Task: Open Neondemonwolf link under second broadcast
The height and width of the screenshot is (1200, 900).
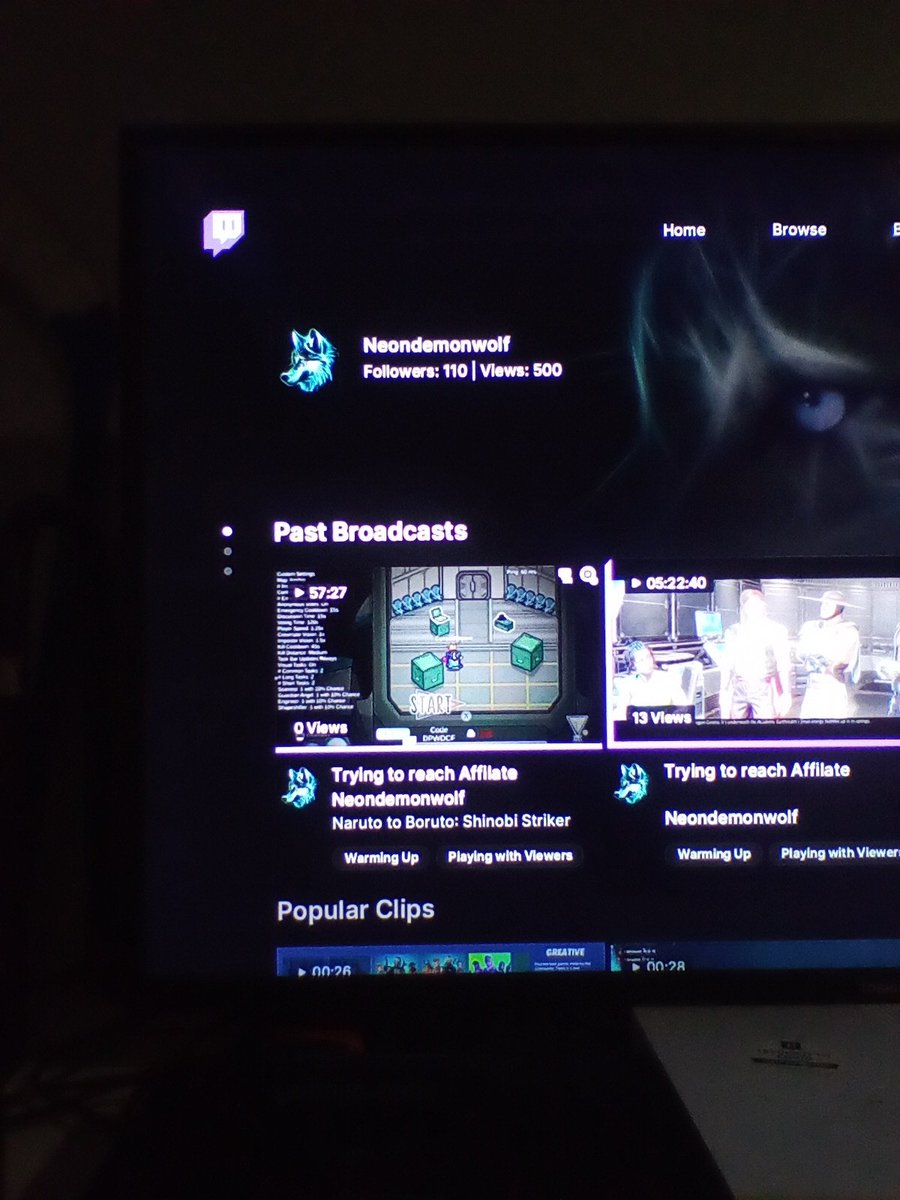Action: (x=731, y=818)
